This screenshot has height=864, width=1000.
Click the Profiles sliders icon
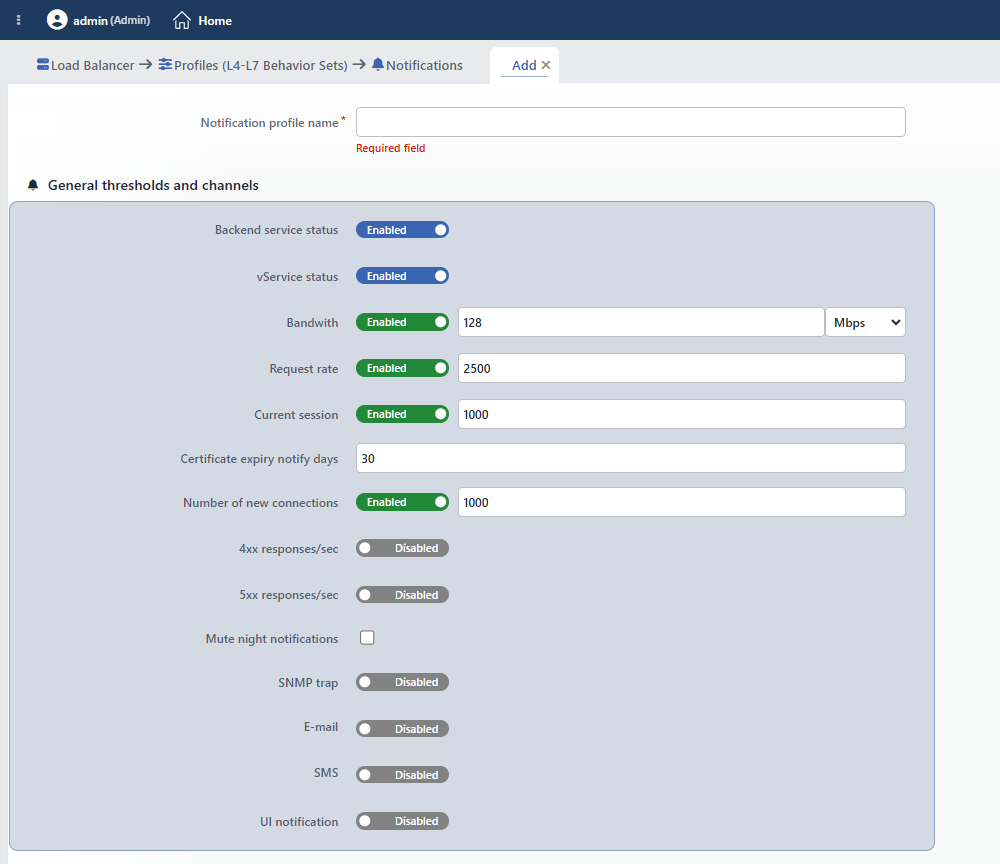click(165, 64)
